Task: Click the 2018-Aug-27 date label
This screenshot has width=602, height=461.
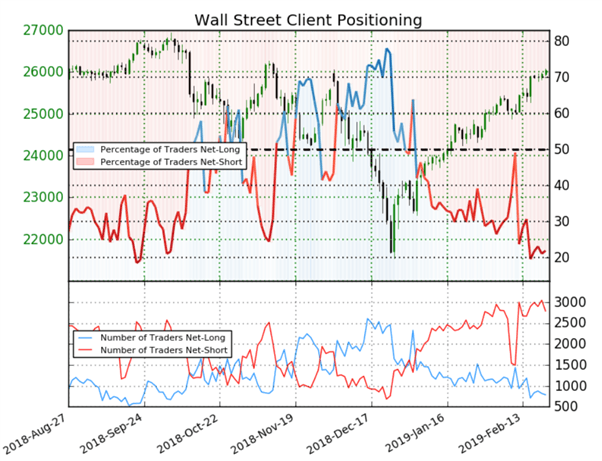Action: point(33,435)
